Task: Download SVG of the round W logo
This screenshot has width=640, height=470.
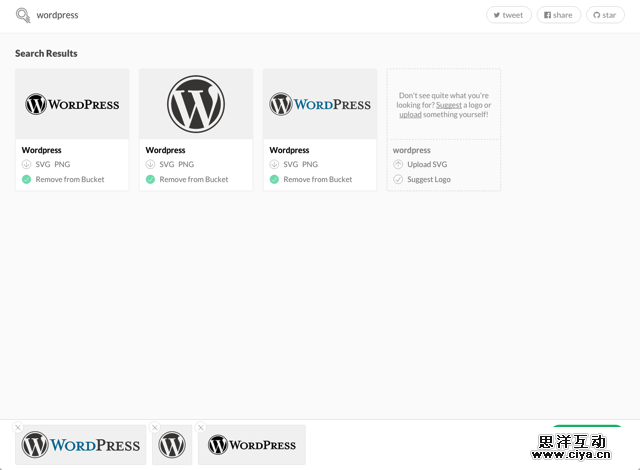Action: pos(167,164)
